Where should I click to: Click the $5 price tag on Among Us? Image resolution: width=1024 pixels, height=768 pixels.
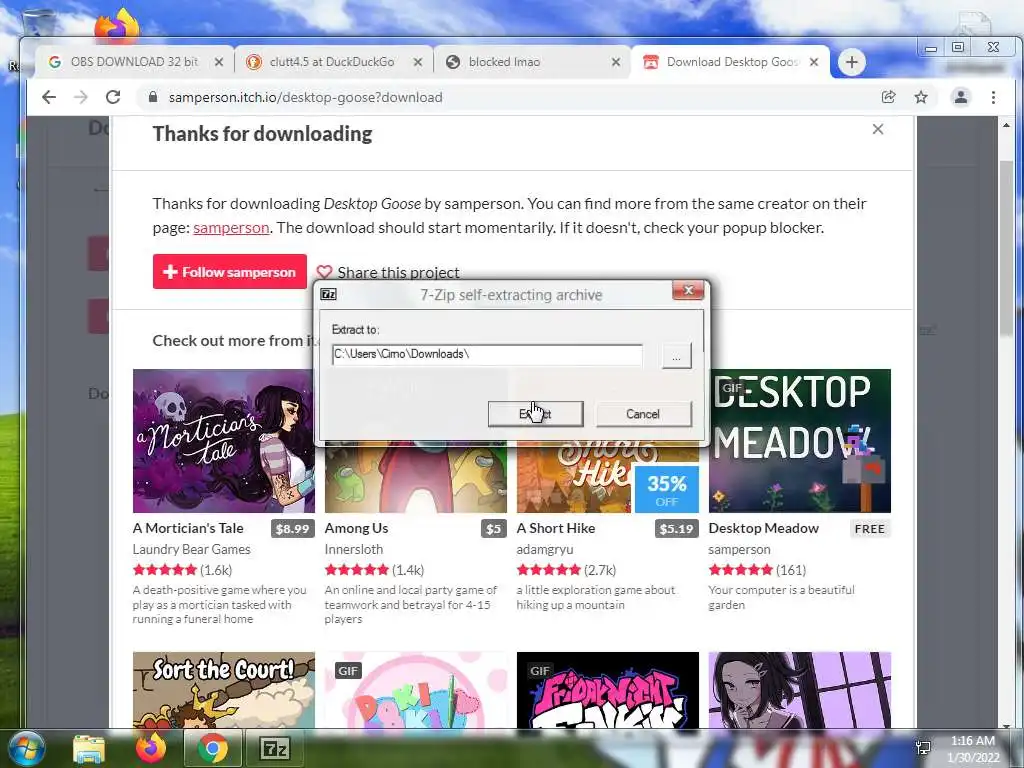click(x=494, y=529)
